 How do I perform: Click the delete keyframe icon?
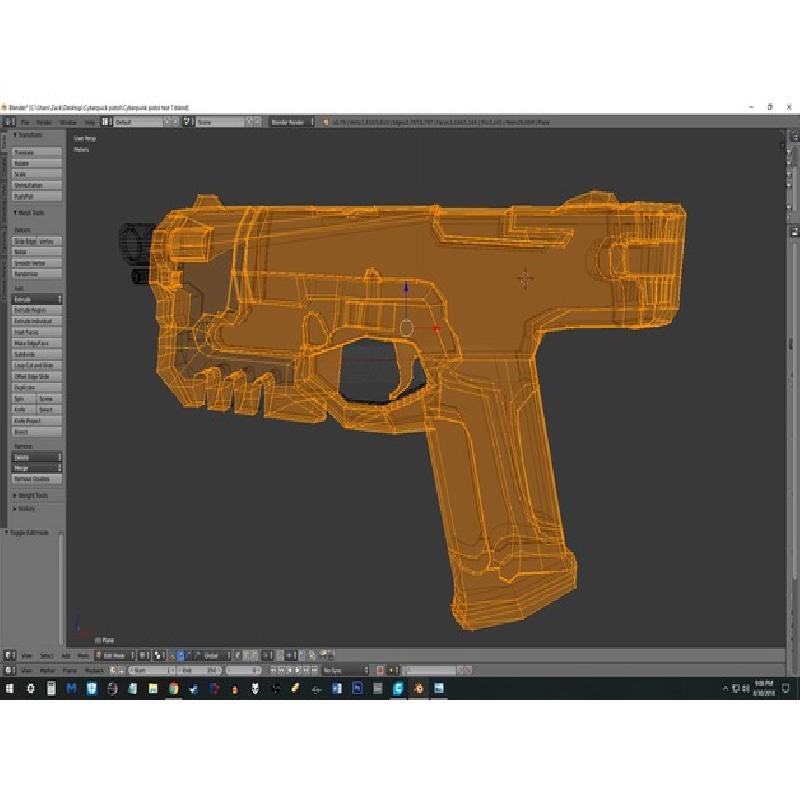(468, 670)
